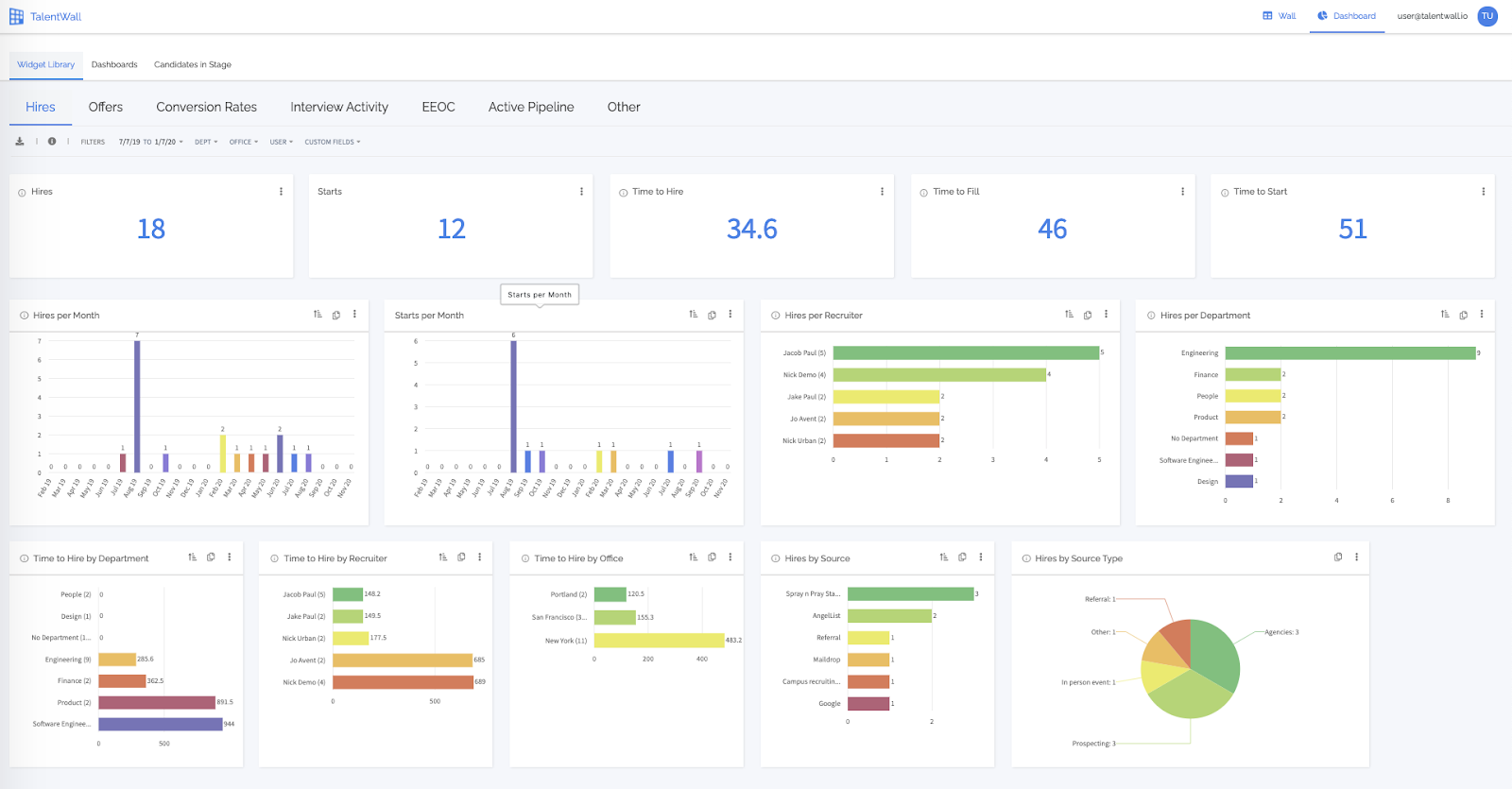
Task: Click the user@talentwall.io account label
Action: [1433, 16]
